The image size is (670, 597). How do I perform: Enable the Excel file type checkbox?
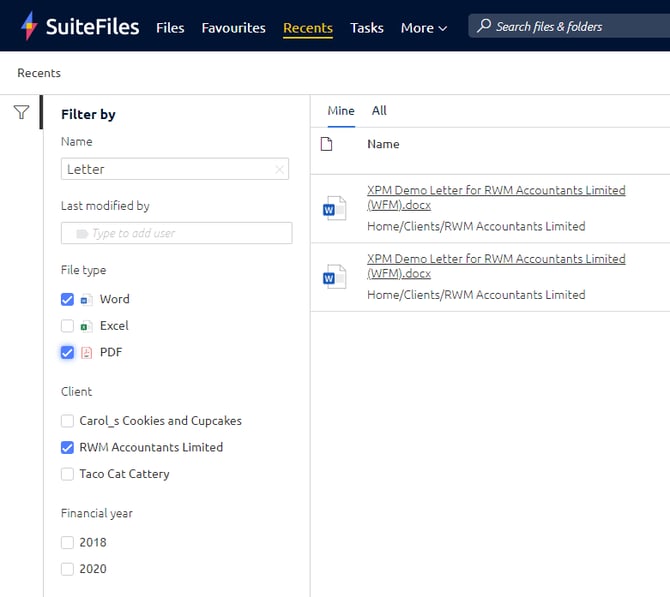point(67,326)
